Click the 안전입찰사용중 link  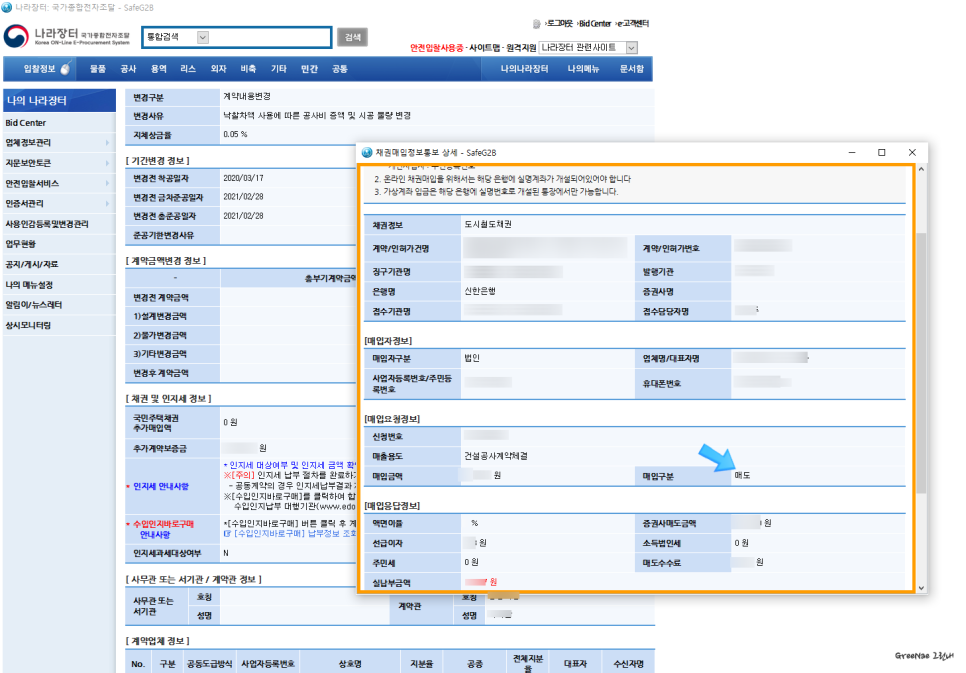pyautogui.click(x=437, y=47)
